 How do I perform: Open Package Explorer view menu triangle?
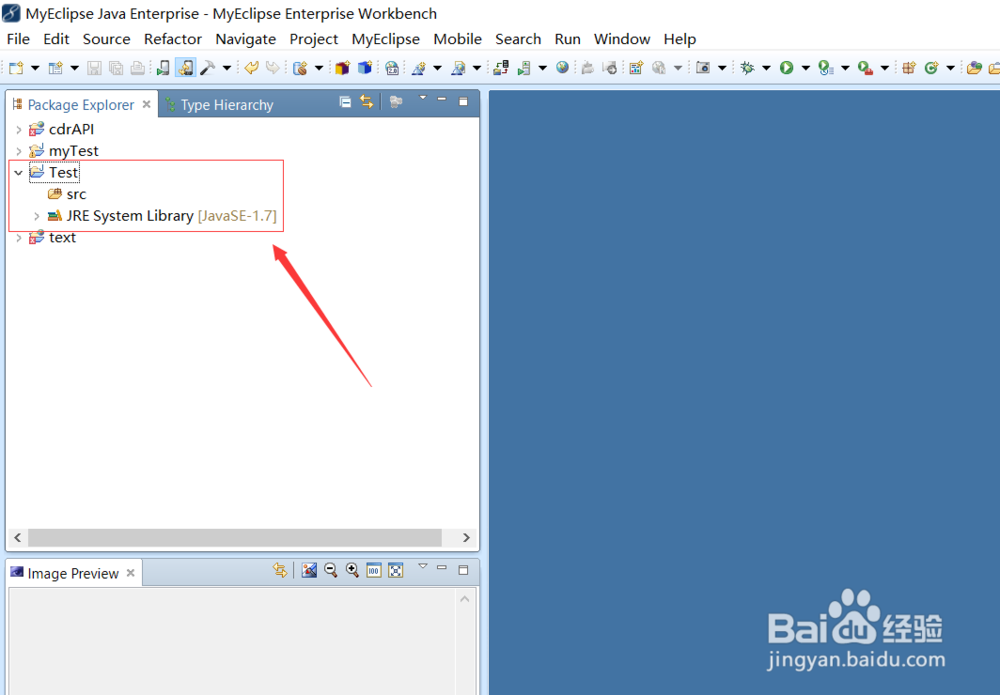point(422,98)
